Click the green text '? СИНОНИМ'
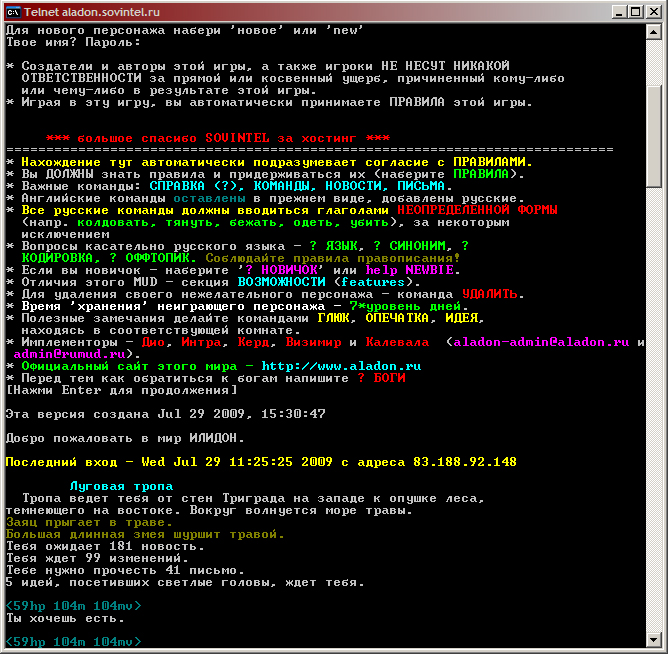 pyautogui.click(x=409, y=246)
